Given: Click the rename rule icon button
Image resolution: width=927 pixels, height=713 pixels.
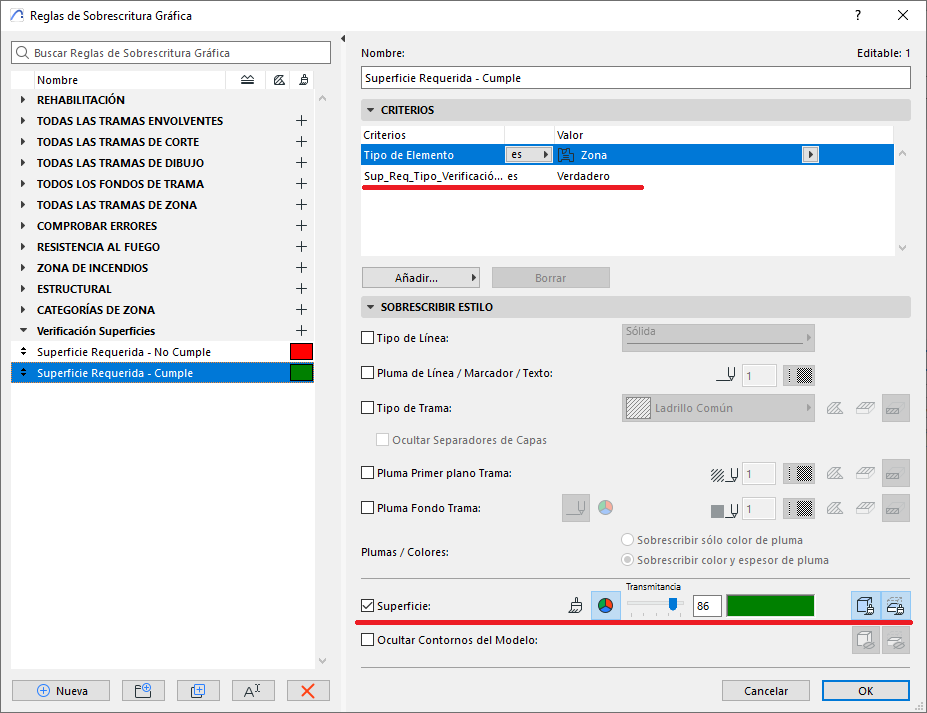Looking at the screenshot, I should click(x=253, y=690).
